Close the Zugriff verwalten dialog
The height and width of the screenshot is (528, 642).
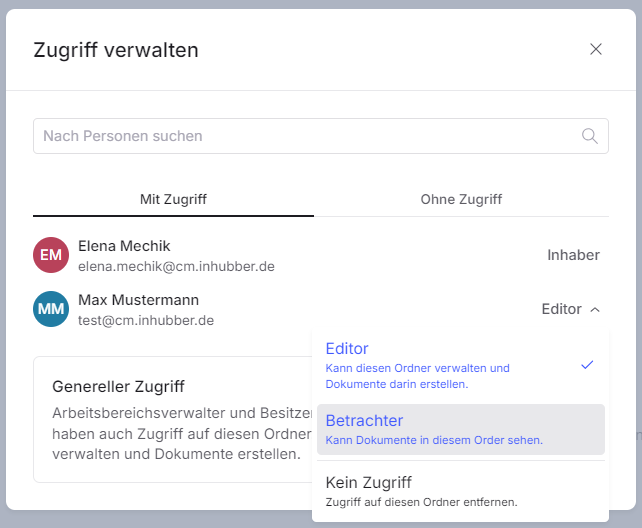[x=596, y=50]
